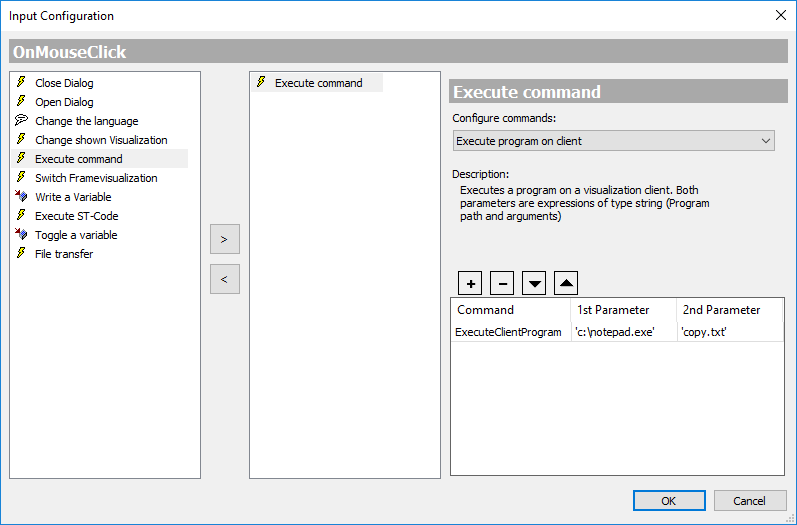Image resolution: width=797 pixels, height=525 pixels.
Task: Edit the 'copy.txt' parameter cell
Action: [730, 332]
